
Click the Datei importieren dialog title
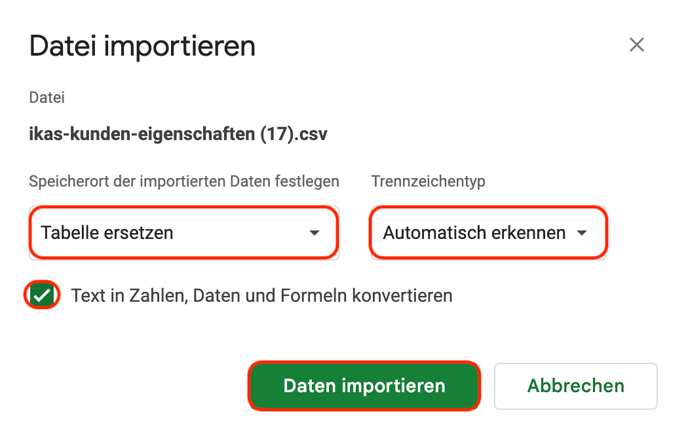(x=142, y=46)
